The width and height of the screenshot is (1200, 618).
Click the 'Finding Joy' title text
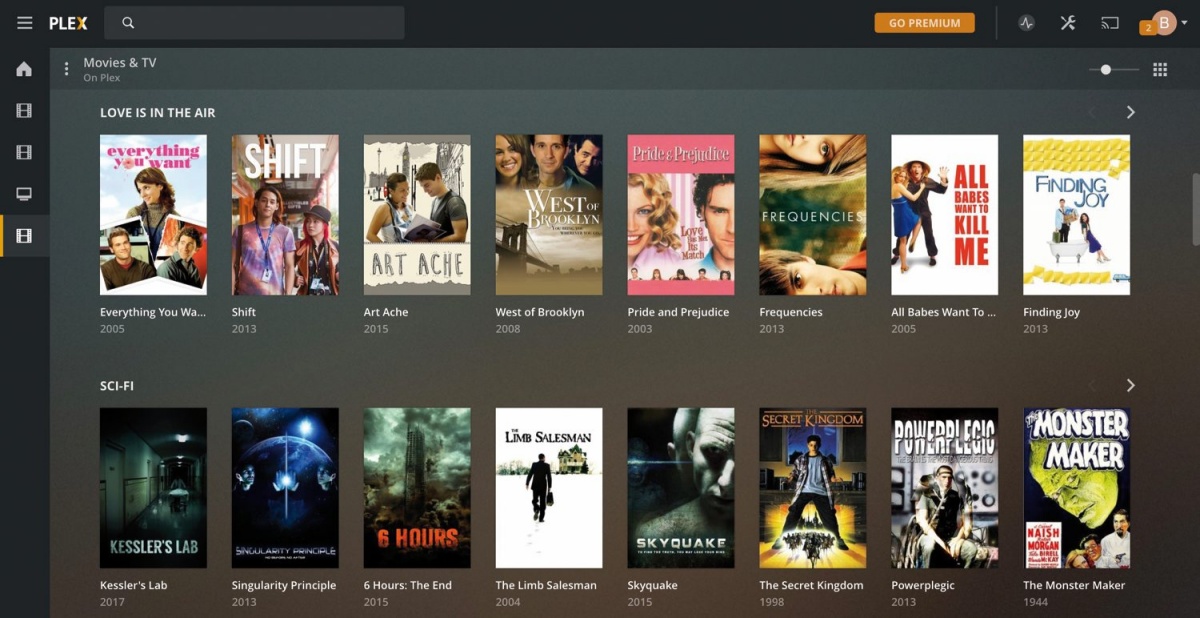1052,312
